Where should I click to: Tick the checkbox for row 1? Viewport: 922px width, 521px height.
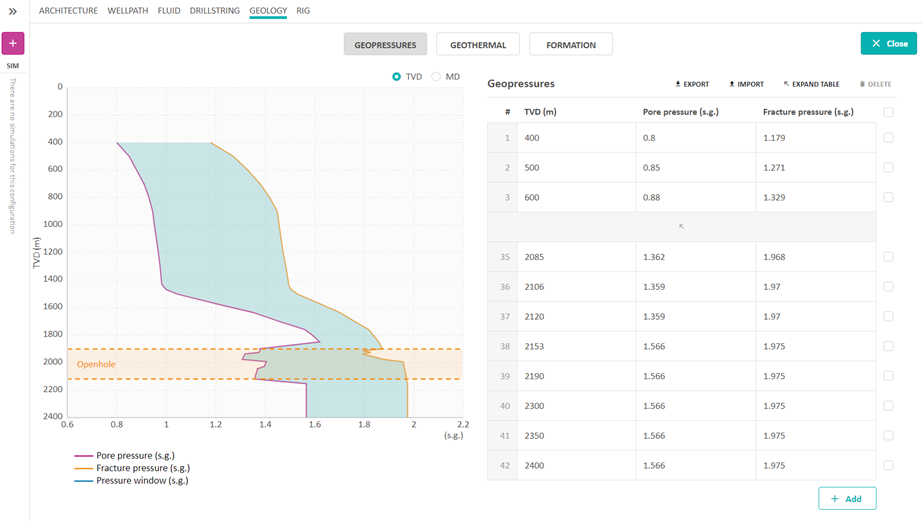point(888,138)
